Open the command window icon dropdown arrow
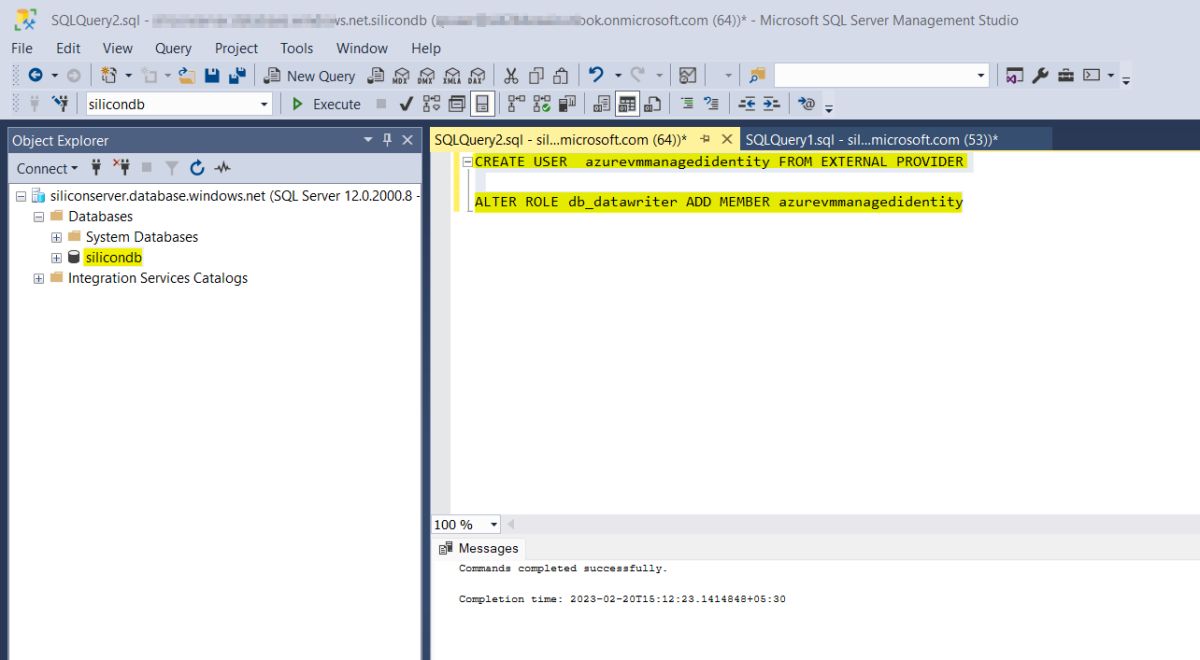The width and height of the screenshot is (1200, 660). pyautogui.click(x=1111, y=76)
